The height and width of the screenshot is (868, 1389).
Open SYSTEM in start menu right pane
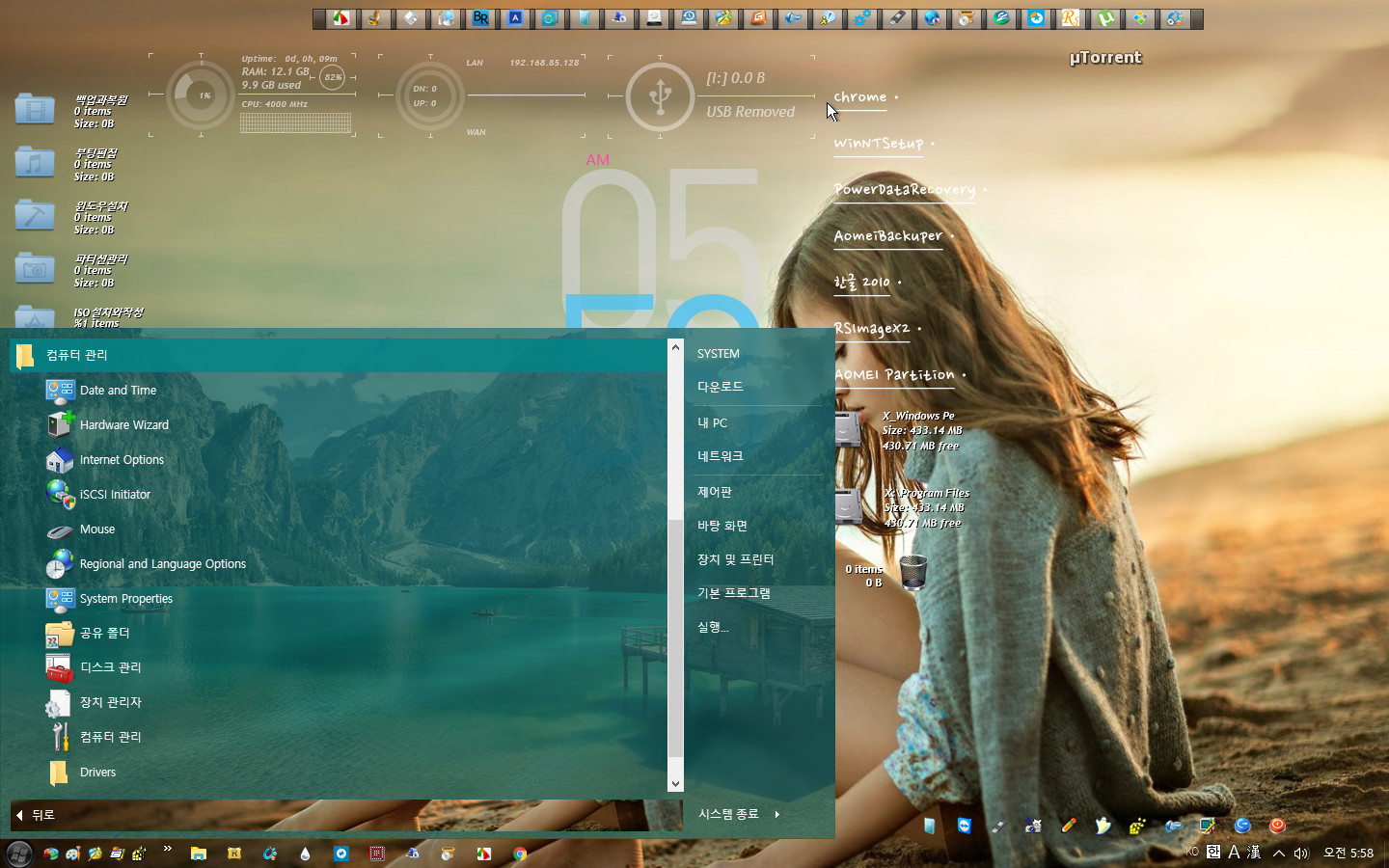(719, 354)
